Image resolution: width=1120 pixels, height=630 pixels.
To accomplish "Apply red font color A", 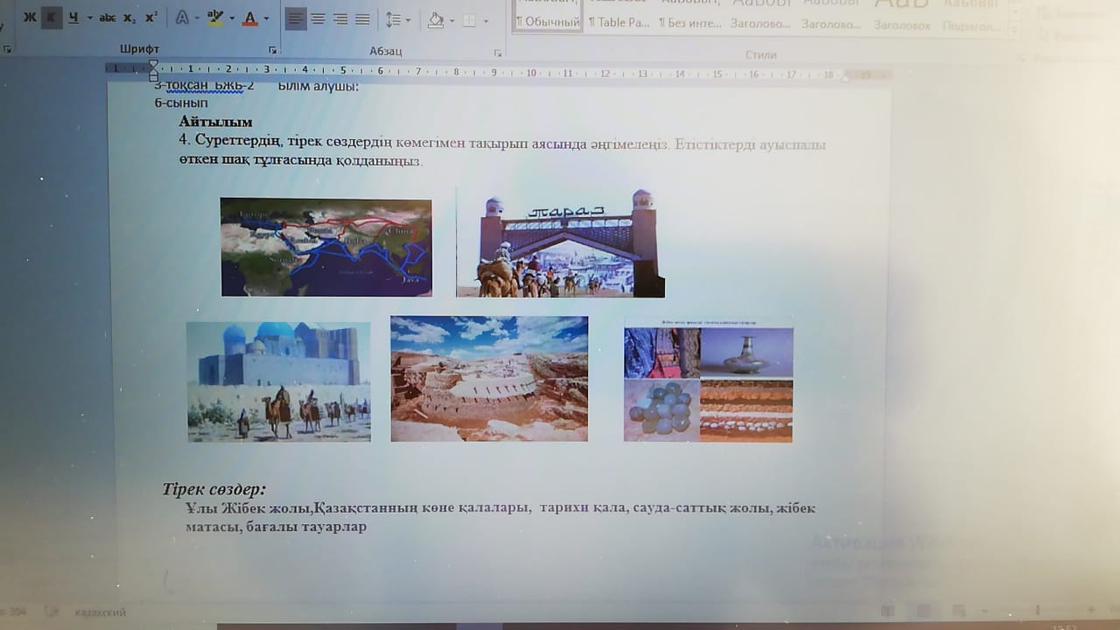I will 250,19.
